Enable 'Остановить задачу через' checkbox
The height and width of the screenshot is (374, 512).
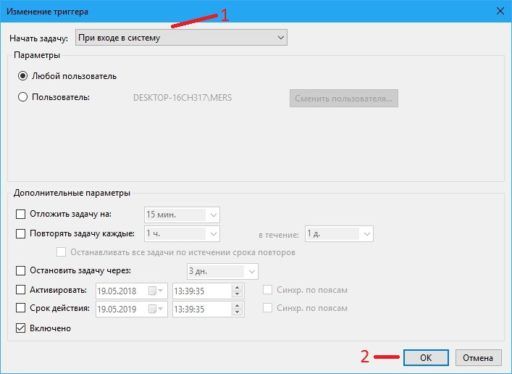coord(21,271)
